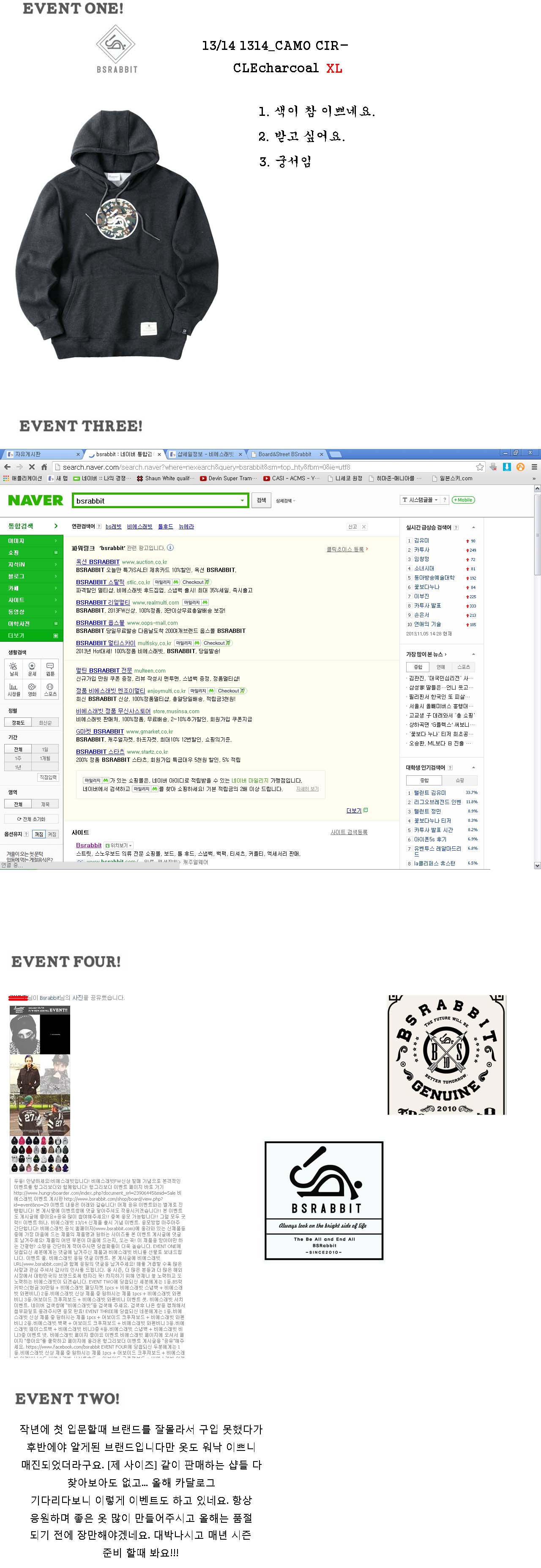
Task: Select 1년 period filter
Action: point(18,767)
